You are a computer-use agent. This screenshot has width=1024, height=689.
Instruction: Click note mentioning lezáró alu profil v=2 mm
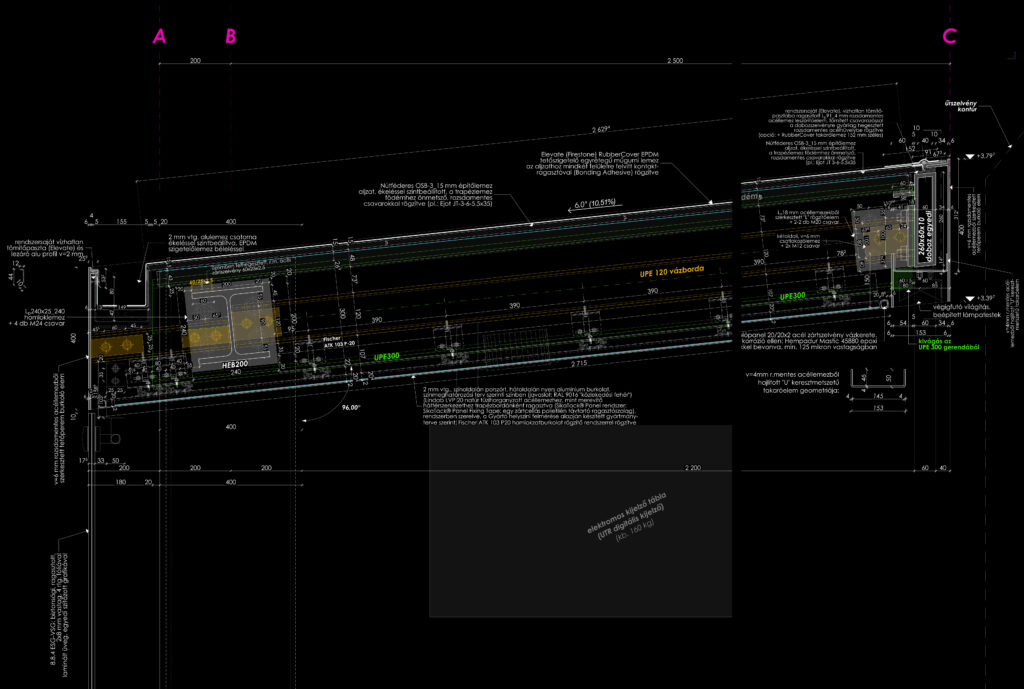click(x=45, y=248)
